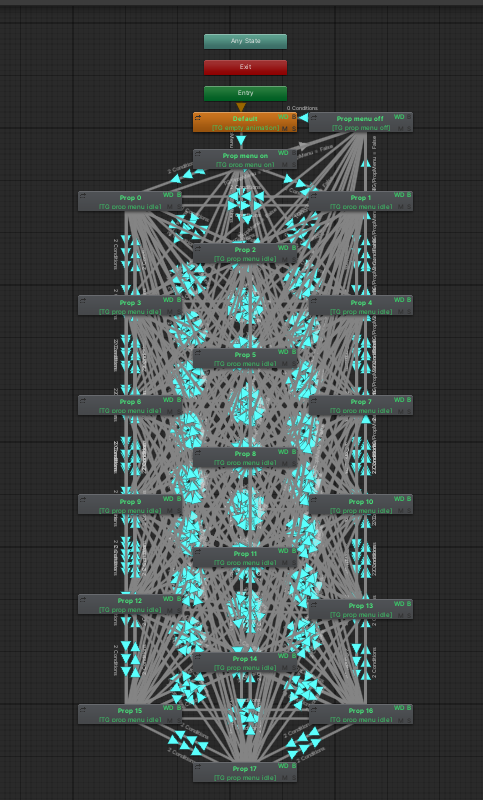Select the Prop 0 state name
The image size is (483, 800).
(x=131, y=198)
